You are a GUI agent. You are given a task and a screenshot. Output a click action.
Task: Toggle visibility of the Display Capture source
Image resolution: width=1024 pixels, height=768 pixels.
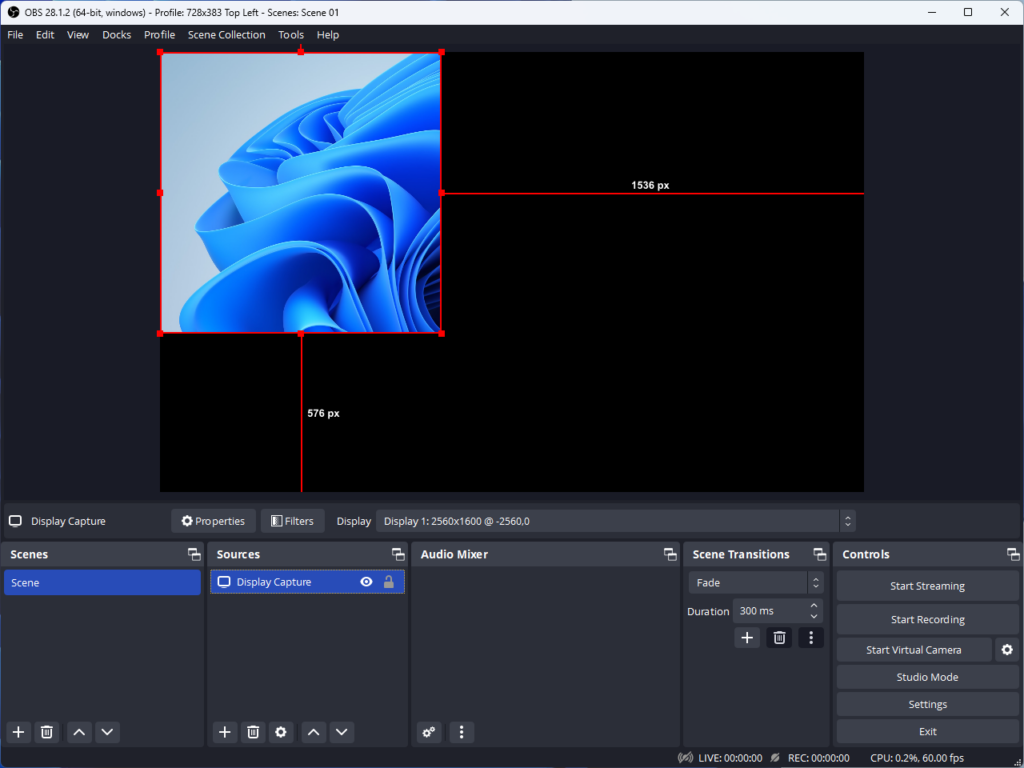(x=367, y=581)
